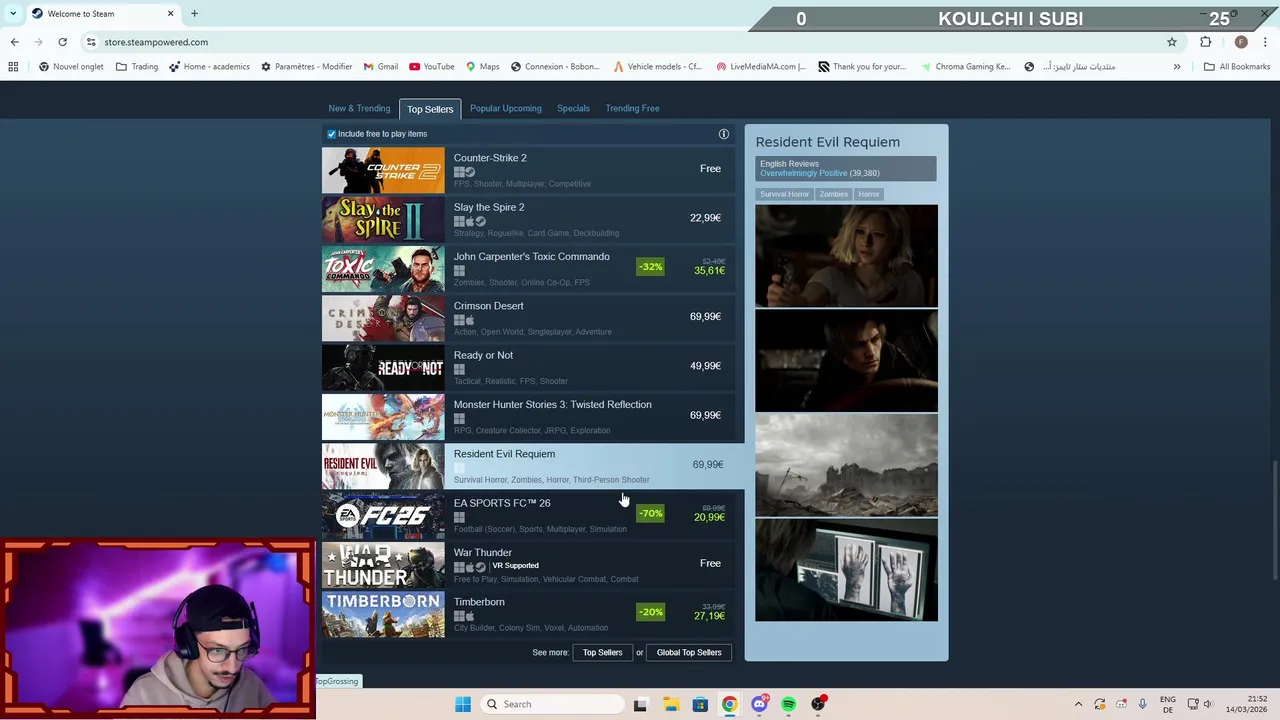Open the Trending Free tab
Image resolution: width=1280 pixels, height=720 pixels.
[x=632, y=108]
